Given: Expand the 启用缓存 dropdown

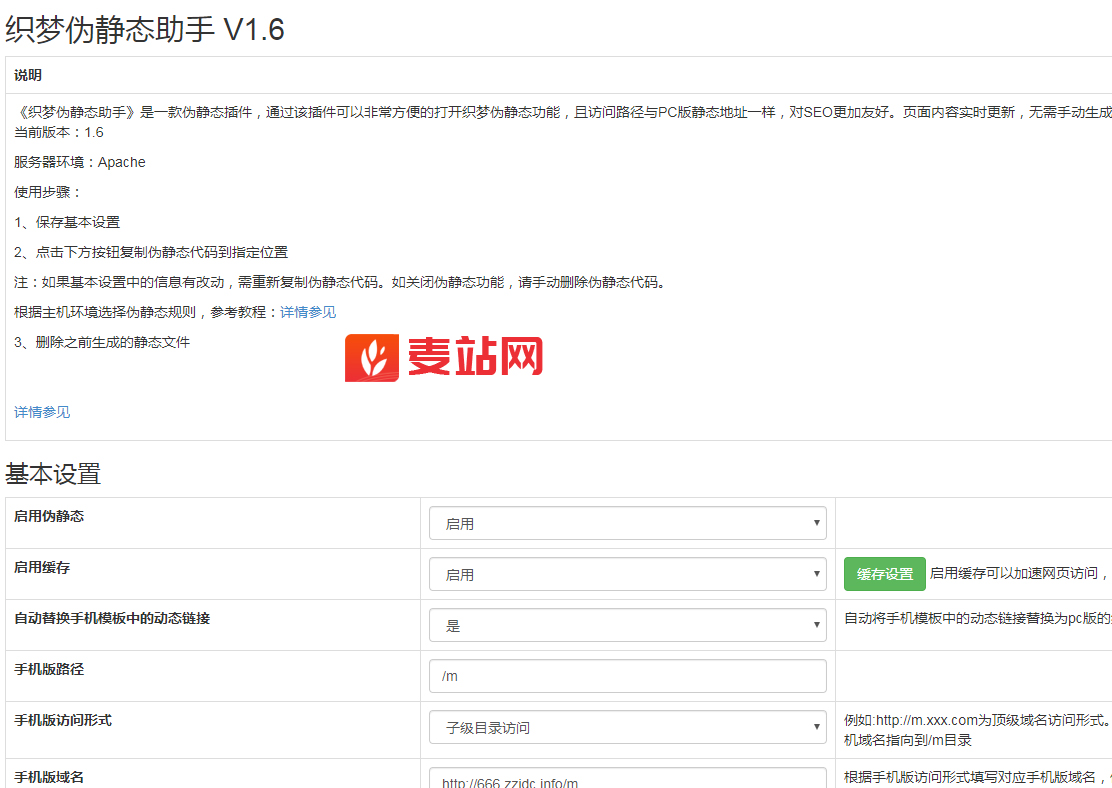Looking at the screenshot, I should (x=627, y=574).
